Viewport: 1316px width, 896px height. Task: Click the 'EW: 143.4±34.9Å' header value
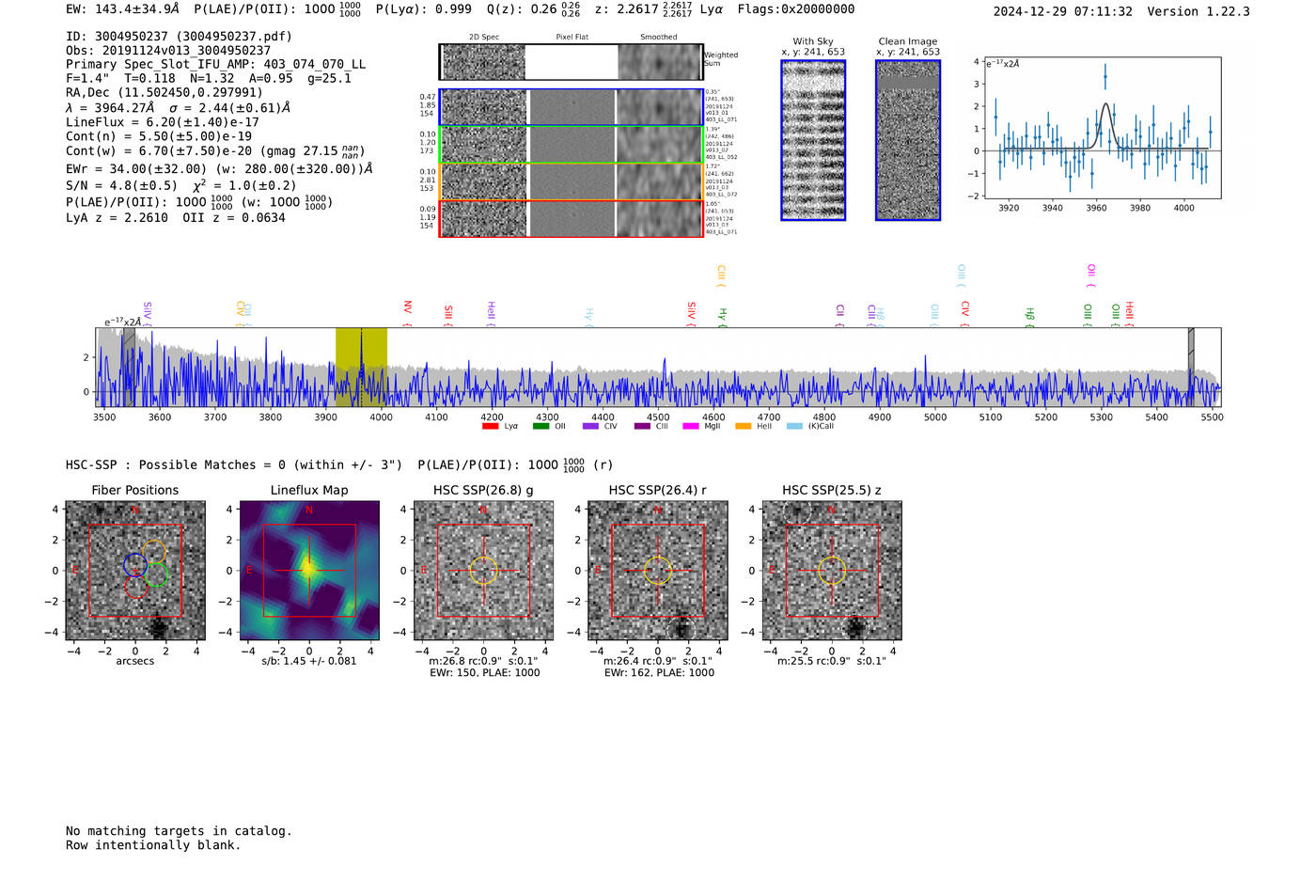tap(122, 9)
